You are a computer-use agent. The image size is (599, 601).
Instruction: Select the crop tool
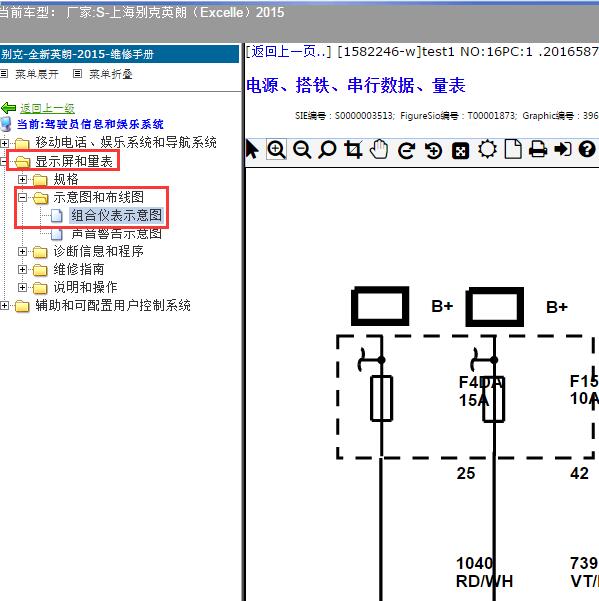(x=353, y=149)
